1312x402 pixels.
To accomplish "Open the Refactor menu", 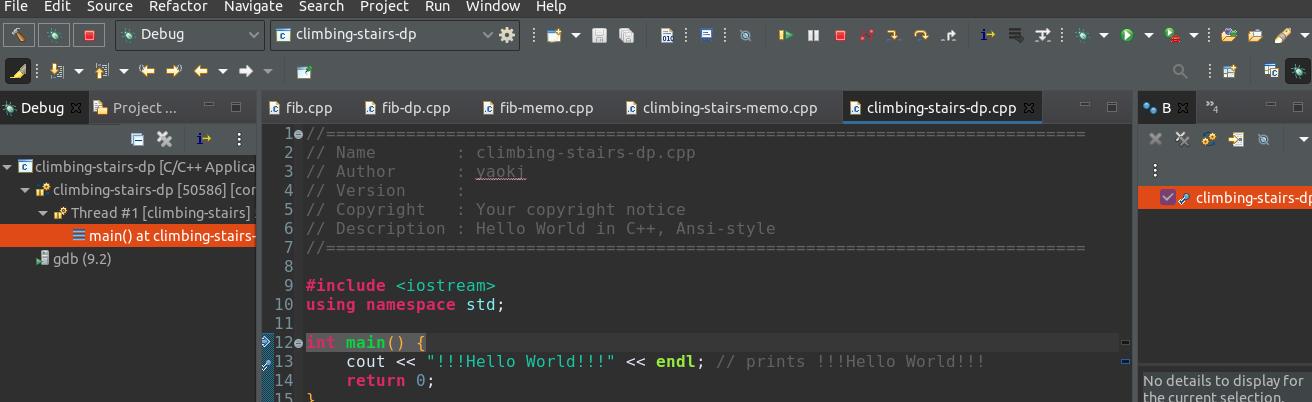I will click(178, 7).
